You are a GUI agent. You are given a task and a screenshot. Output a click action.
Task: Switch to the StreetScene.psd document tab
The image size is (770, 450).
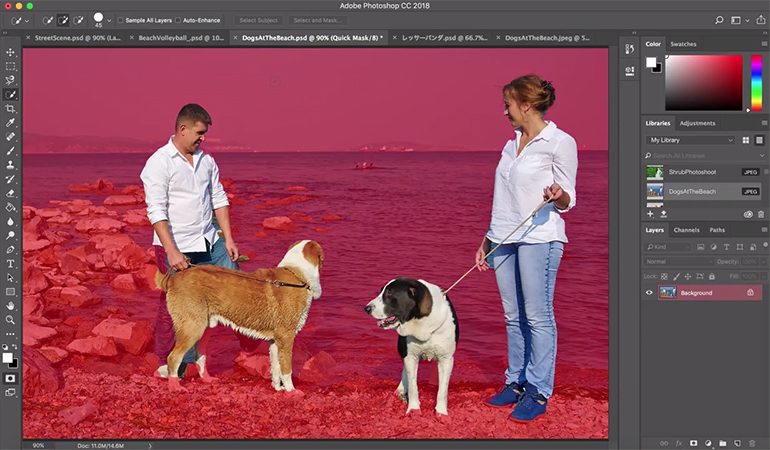(76, 37)
